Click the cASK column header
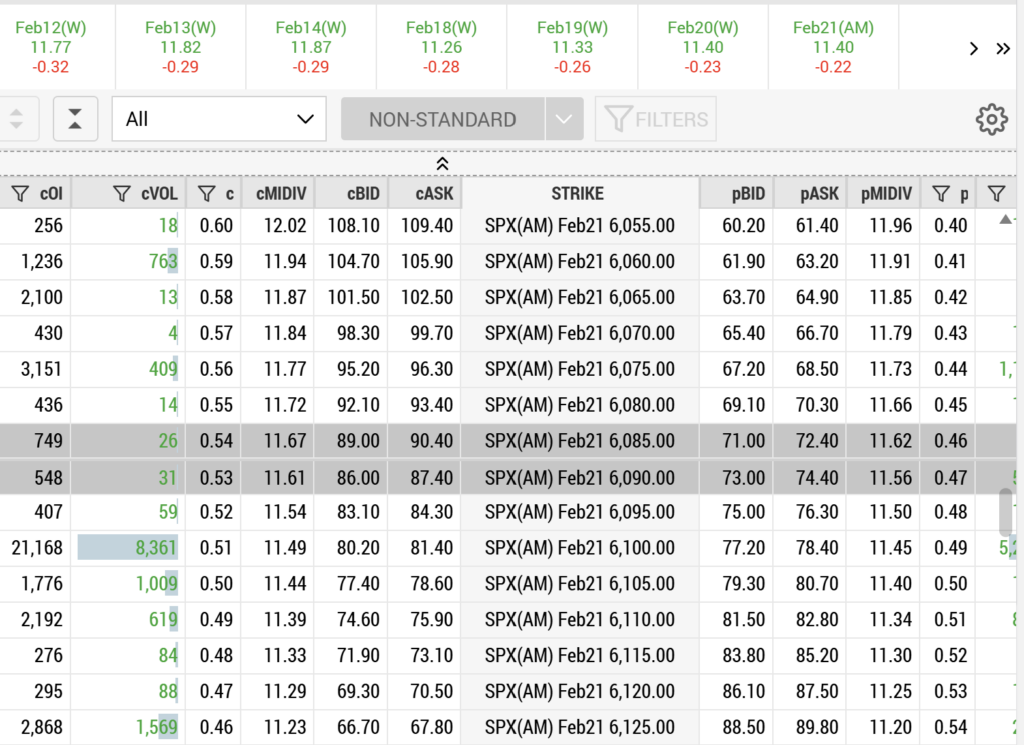Image resolution: width=1024 pixels, height=745 pixels. 425,194
